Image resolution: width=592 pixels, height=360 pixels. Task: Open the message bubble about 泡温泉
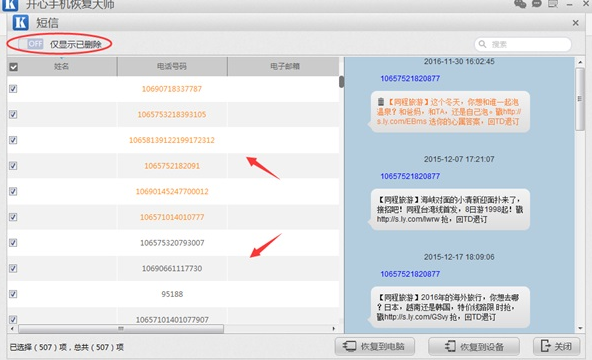click(450, 112)
